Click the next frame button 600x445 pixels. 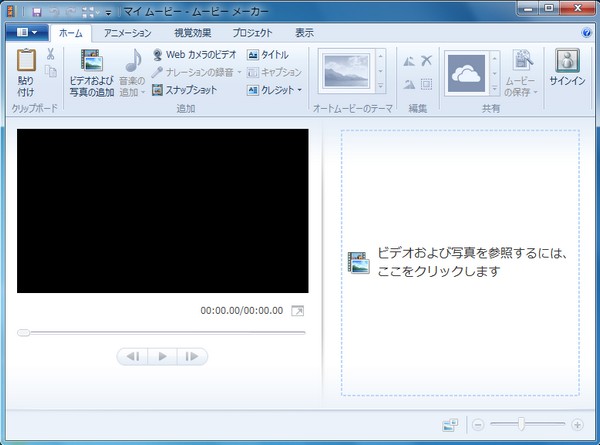192,357
